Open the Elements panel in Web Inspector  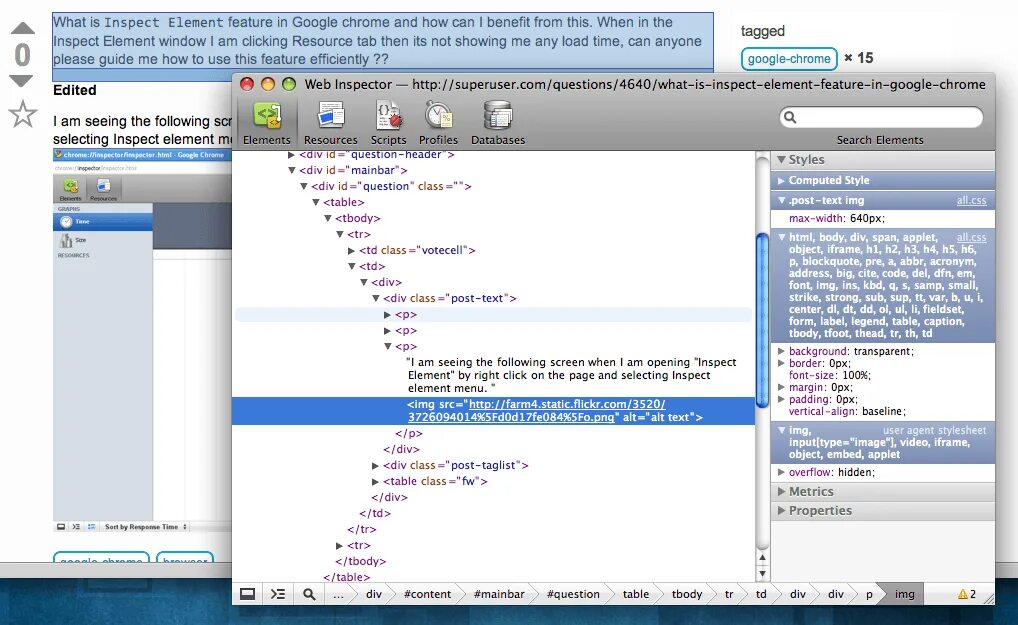point(267,123)
